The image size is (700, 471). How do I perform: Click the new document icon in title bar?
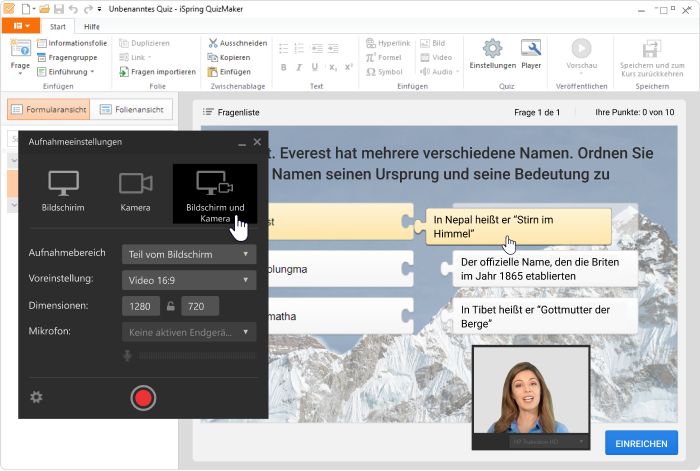tap(26, 9)
